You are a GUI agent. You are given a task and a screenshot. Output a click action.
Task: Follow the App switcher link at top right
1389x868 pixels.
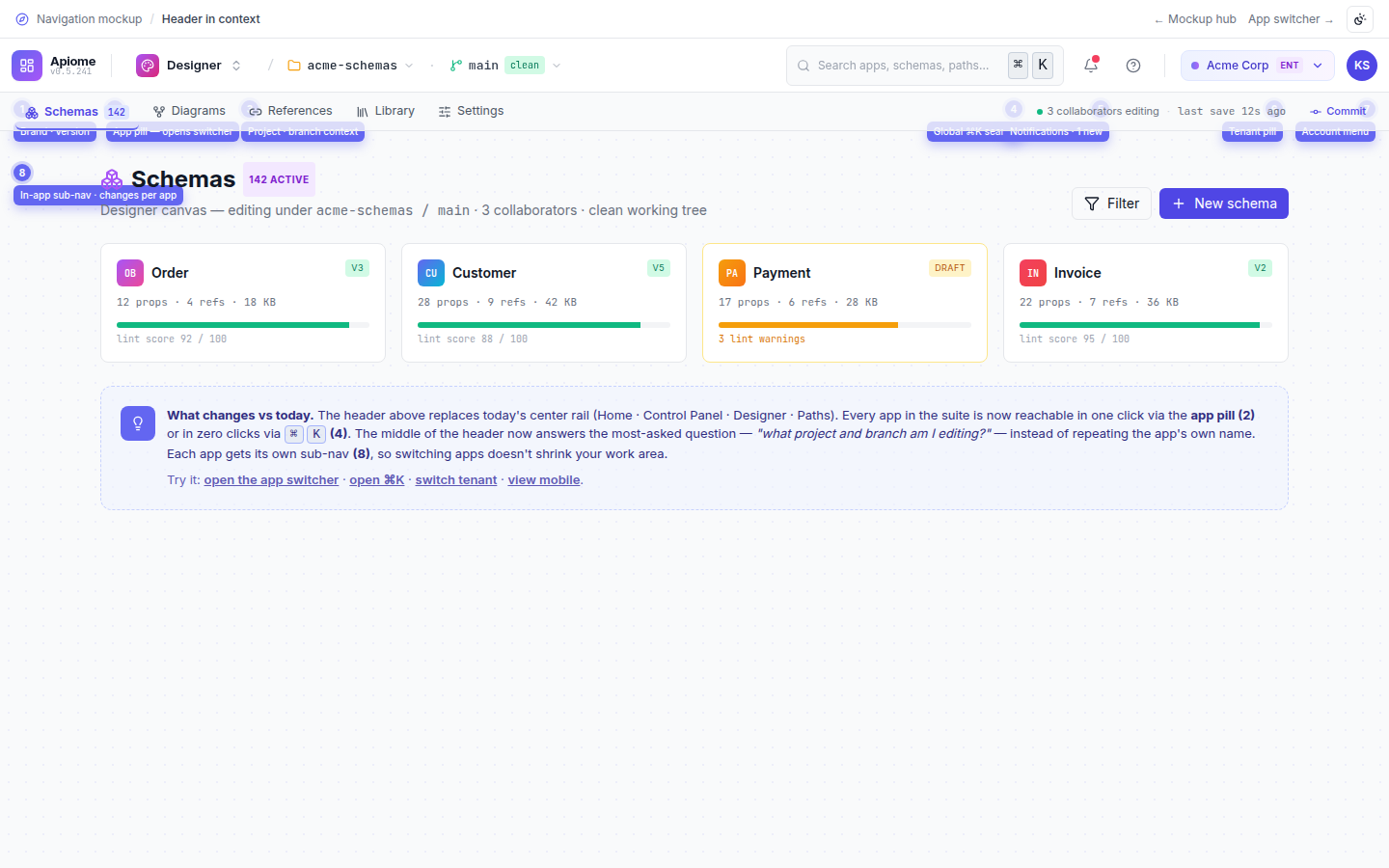(1291, 19)
